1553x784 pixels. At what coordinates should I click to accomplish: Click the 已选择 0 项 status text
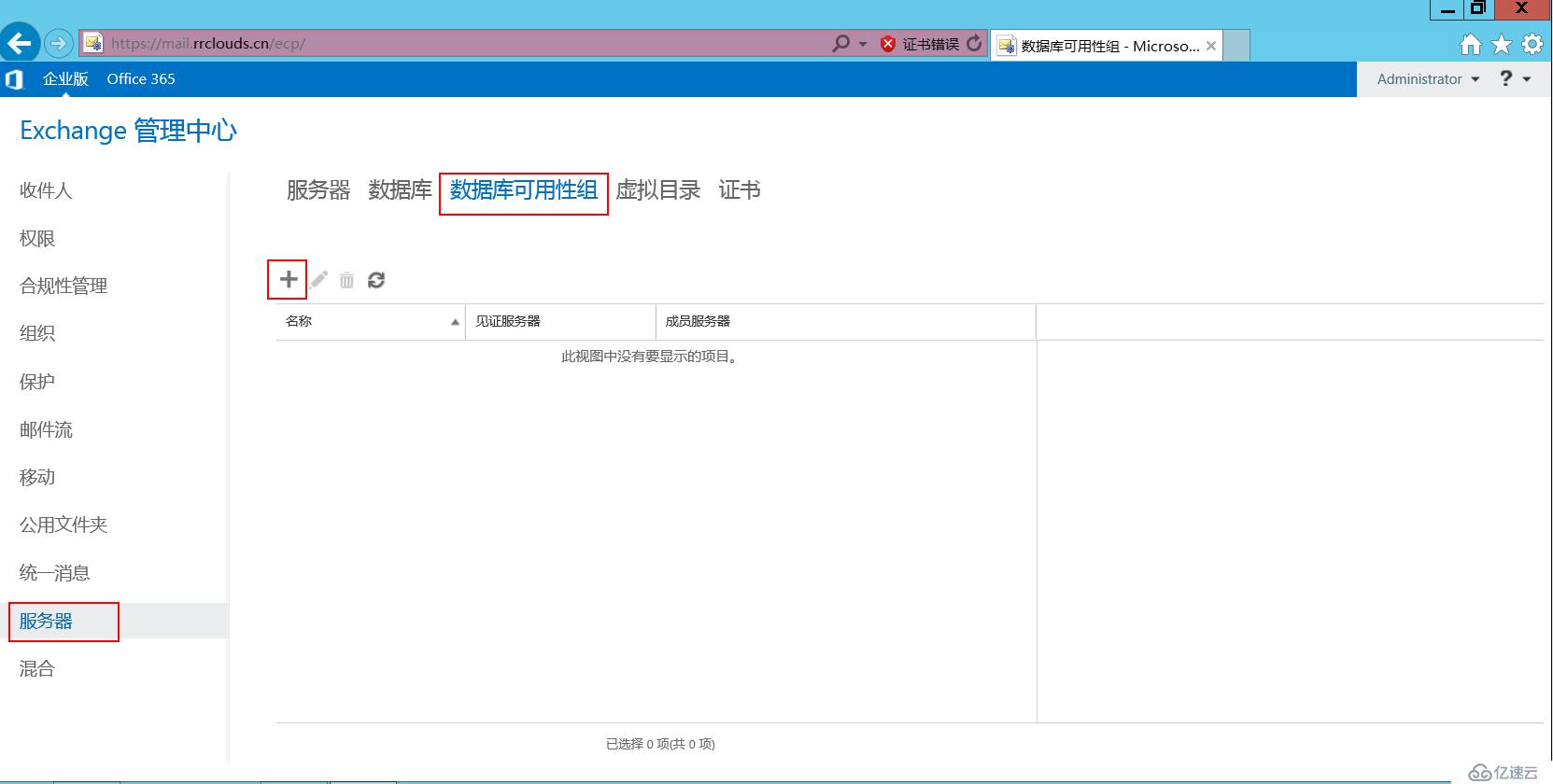(x=660, y=744)
